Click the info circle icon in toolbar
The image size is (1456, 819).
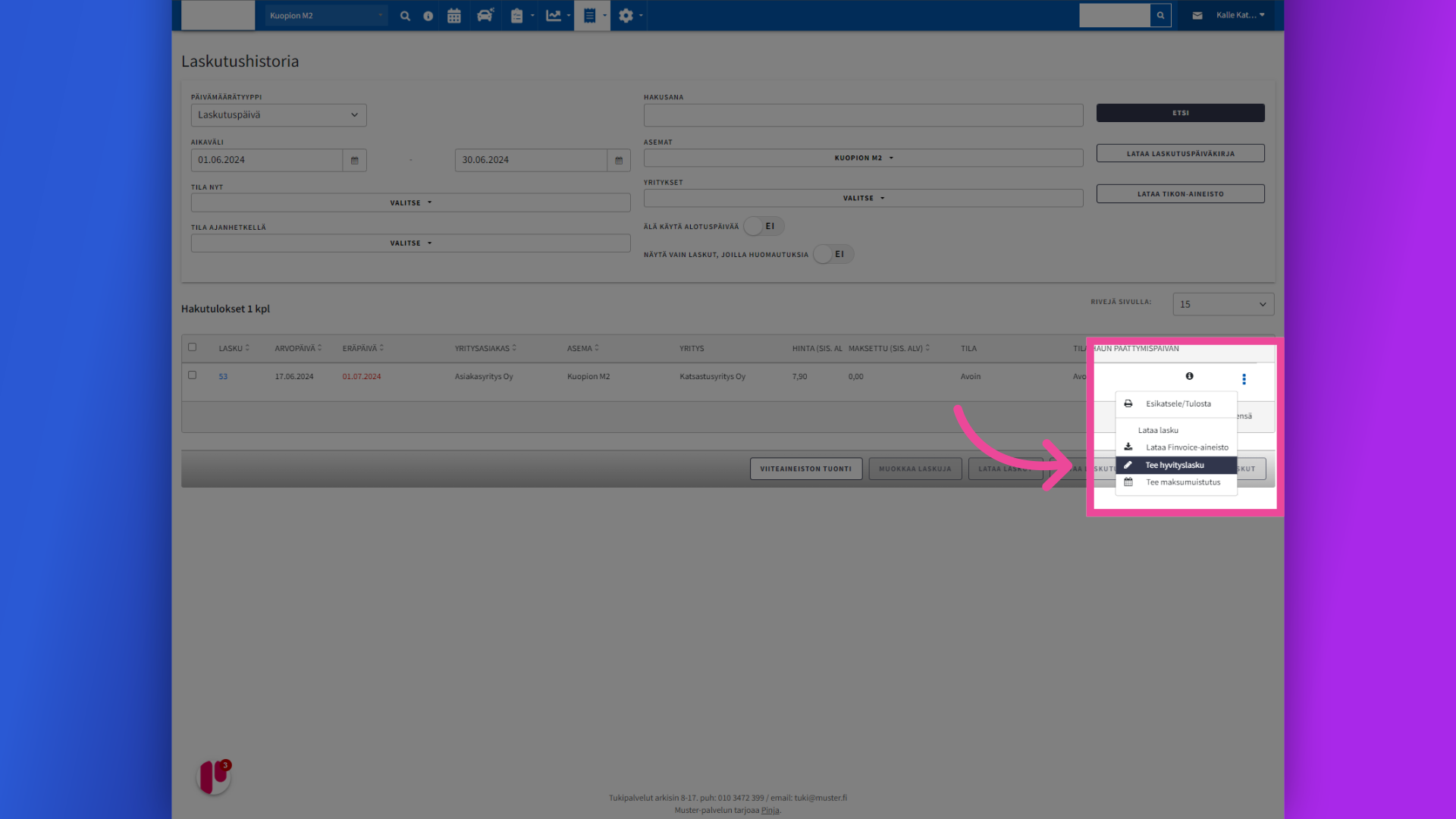(x=428, y=15)
